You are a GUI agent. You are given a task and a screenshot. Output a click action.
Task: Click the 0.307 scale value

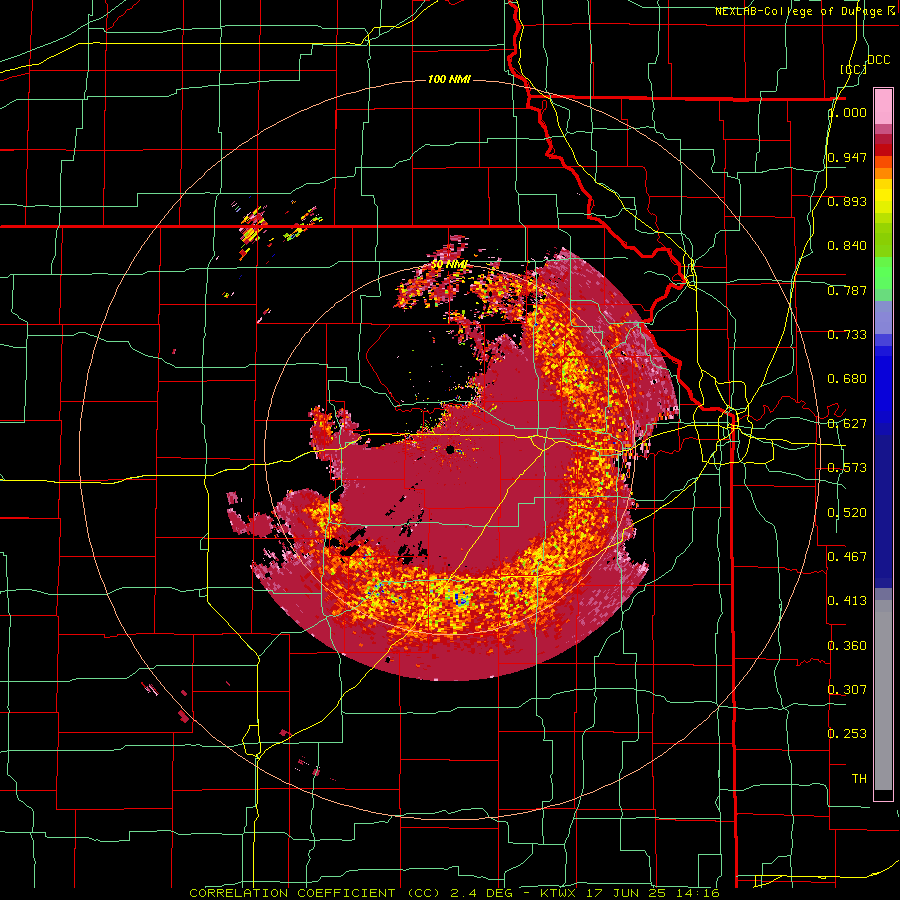[847, 689]
